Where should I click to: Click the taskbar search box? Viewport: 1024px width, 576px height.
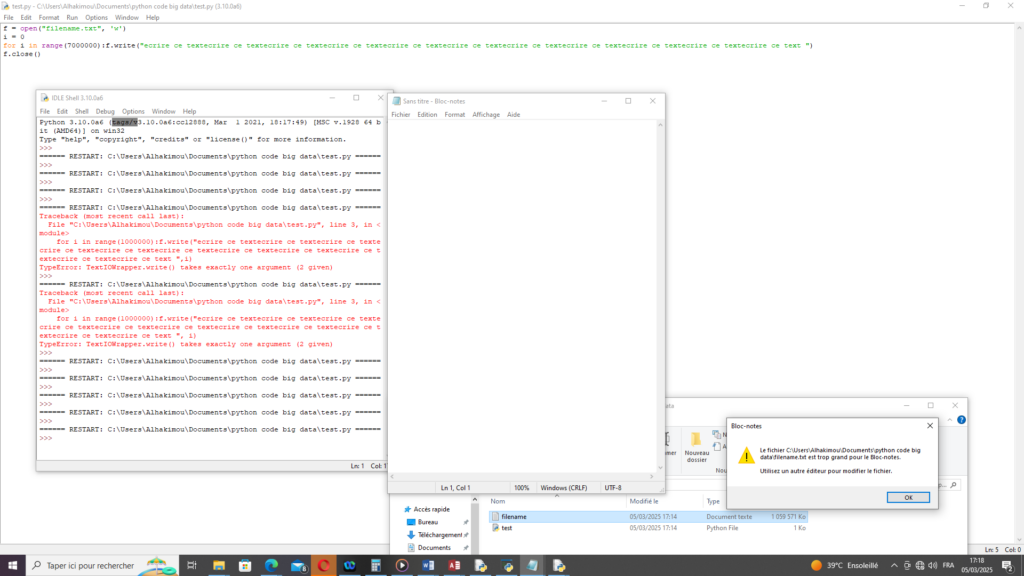coord(95,565)
